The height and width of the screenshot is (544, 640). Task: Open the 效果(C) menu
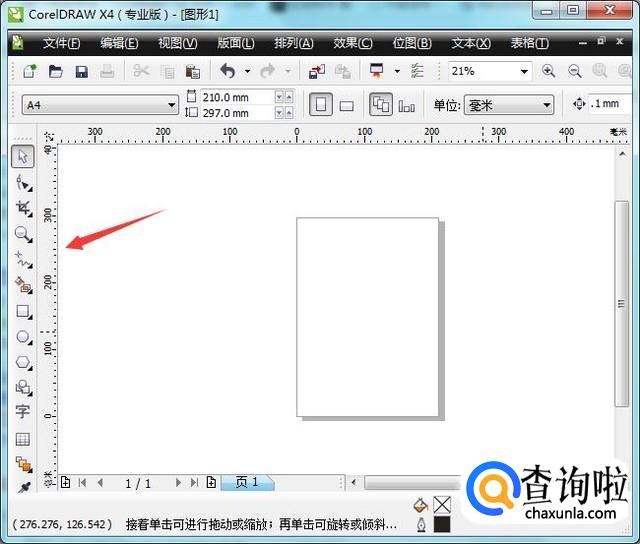(353, 43)
